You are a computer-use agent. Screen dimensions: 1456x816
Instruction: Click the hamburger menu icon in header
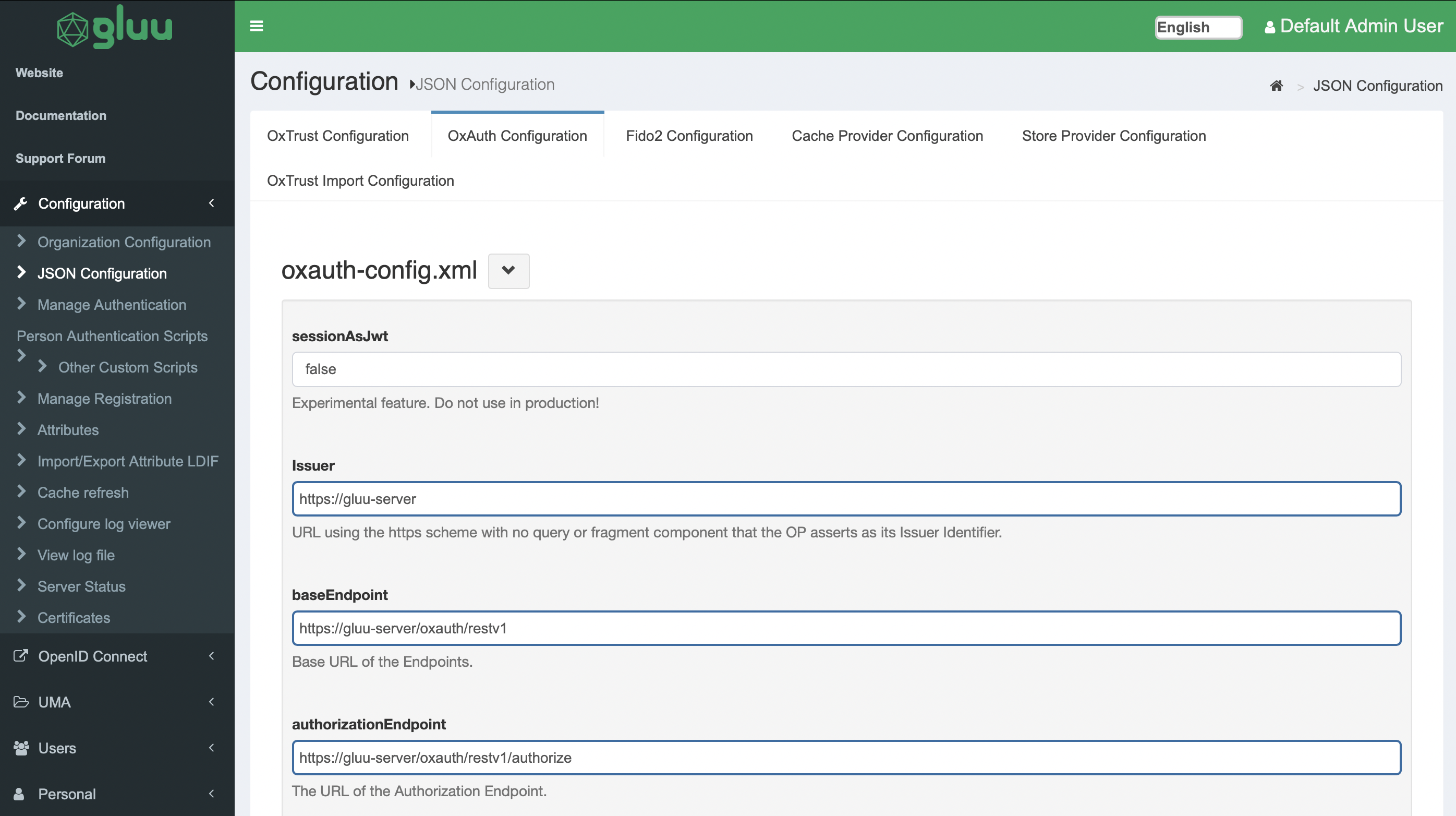[x=256, y=26]
